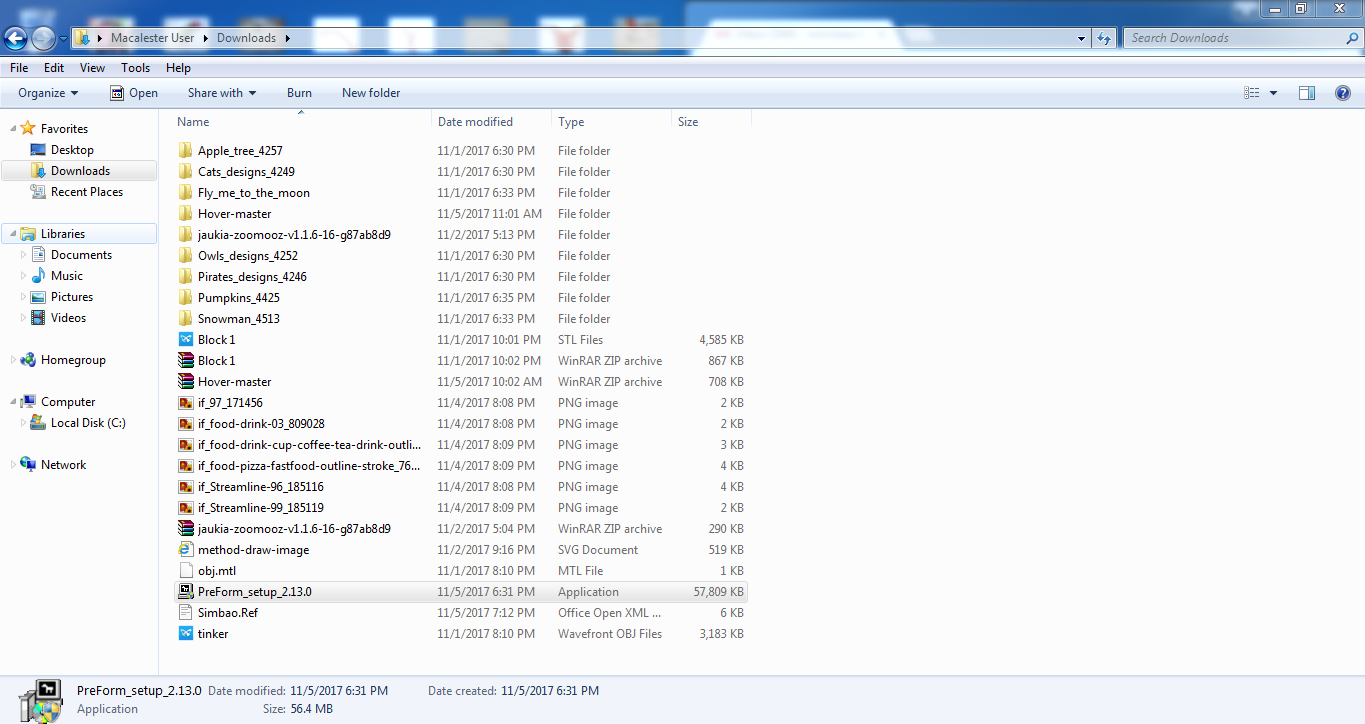This screenshot has width=1365, height=724.
Task: Select the Snowman_4513 folder icon
Action: click(185, 319)
